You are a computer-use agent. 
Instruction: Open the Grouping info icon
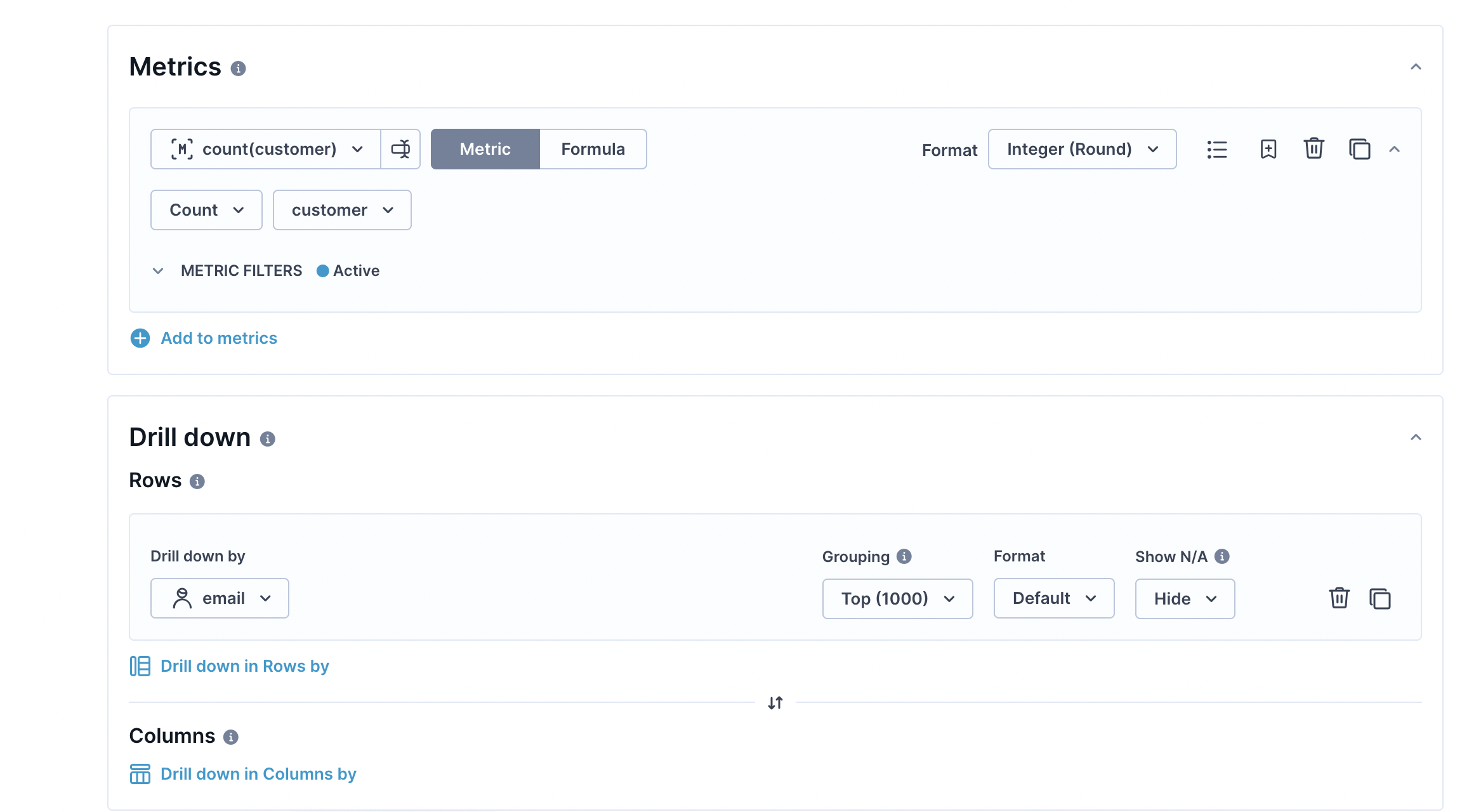click(904, 556)
